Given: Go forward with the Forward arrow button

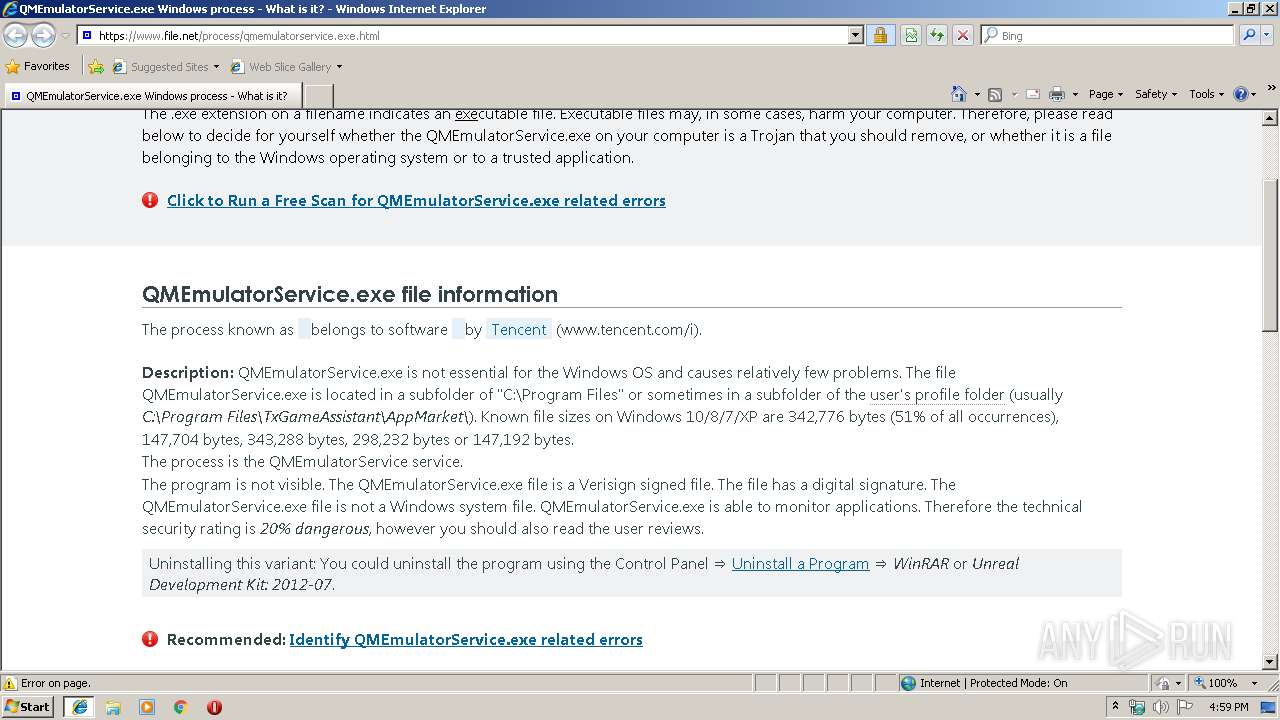Looking at the screenshot, I should [43, 35].
